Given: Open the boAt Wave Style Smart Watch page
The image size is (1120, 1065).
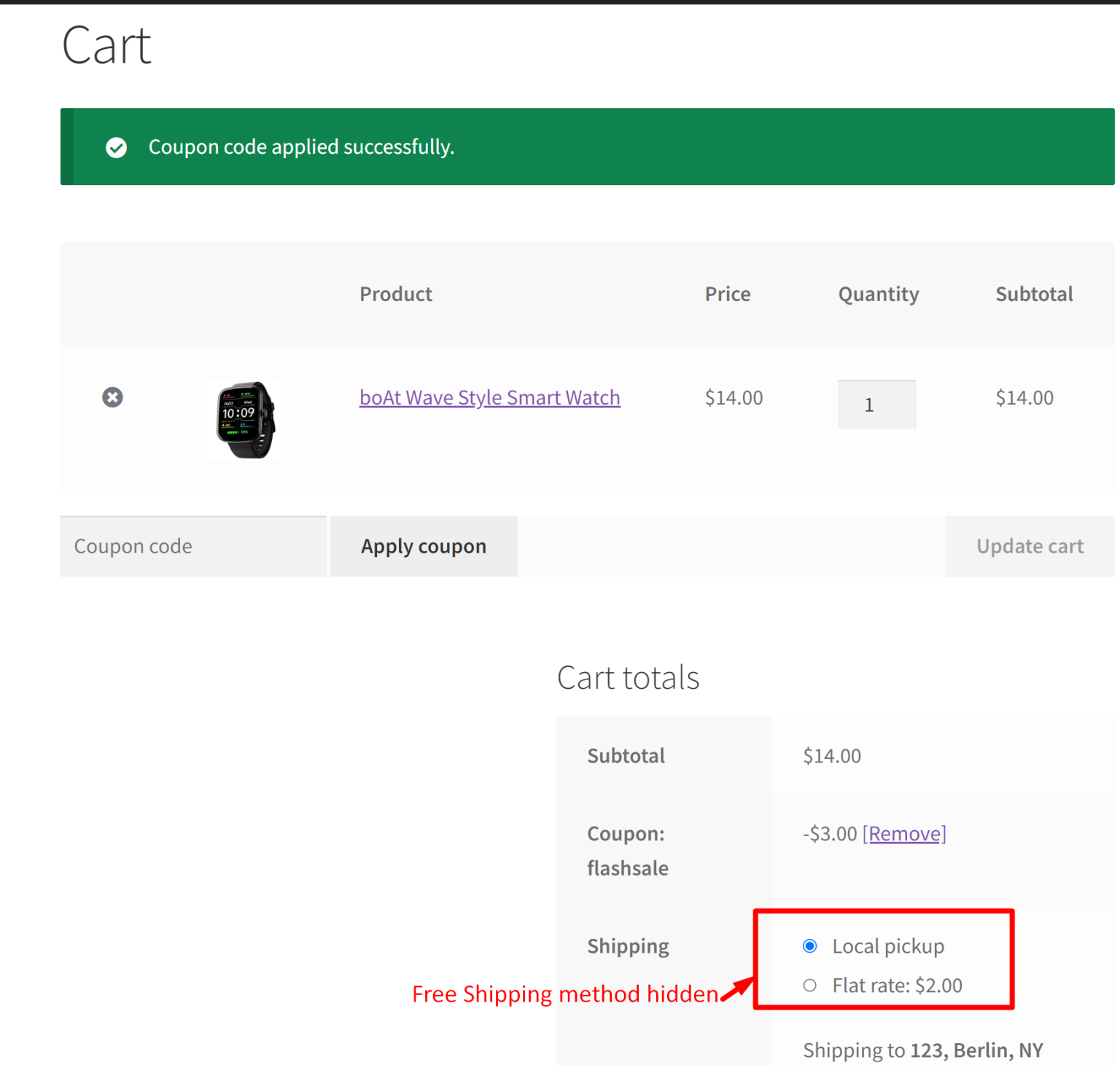Looking at the screenshot, I should 489,397.
